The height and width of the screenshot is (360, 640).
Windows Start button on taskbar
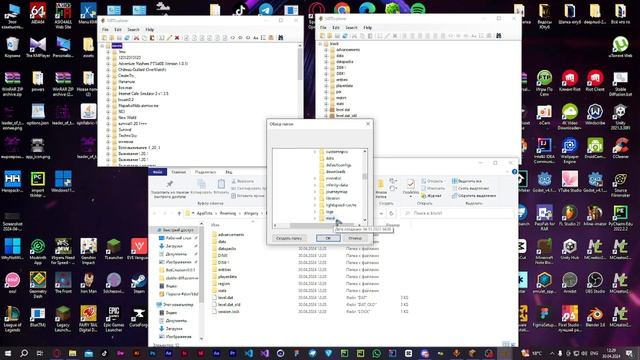point(7,353)
